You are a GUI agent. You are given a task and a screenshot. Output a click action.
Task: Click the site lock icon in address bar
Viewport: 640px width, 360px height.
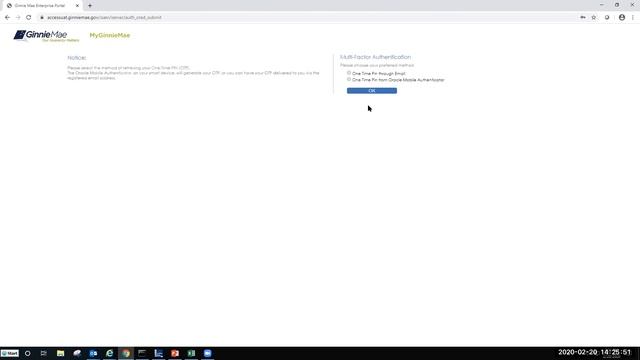coord(42,18)
